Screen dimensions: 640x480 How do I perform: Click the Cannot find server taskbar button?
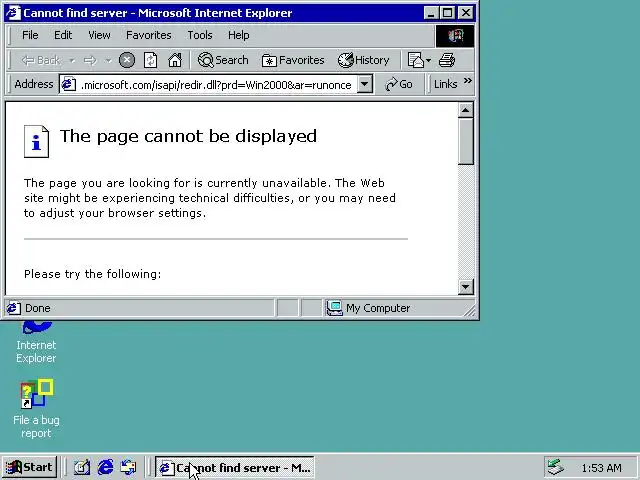click(235, 467)
